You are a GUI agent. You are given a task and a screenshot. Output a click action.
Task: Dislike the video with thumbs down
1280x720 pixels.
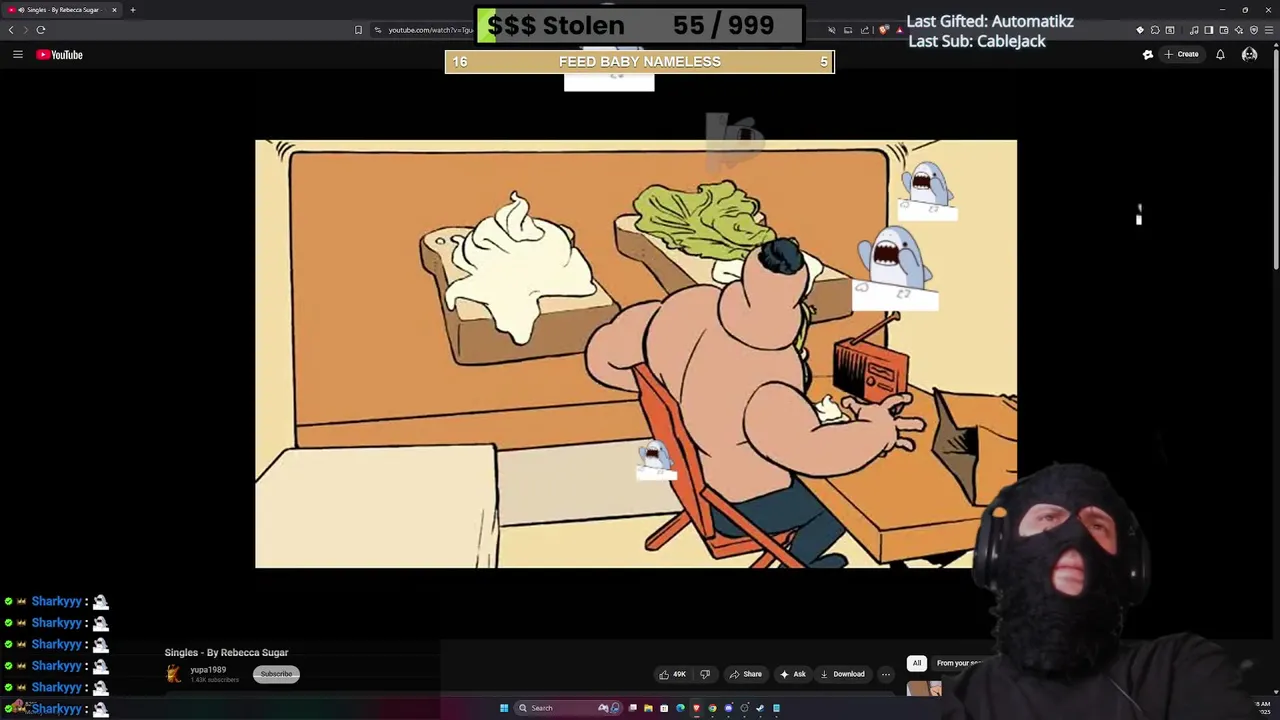(x=705, y=674)
